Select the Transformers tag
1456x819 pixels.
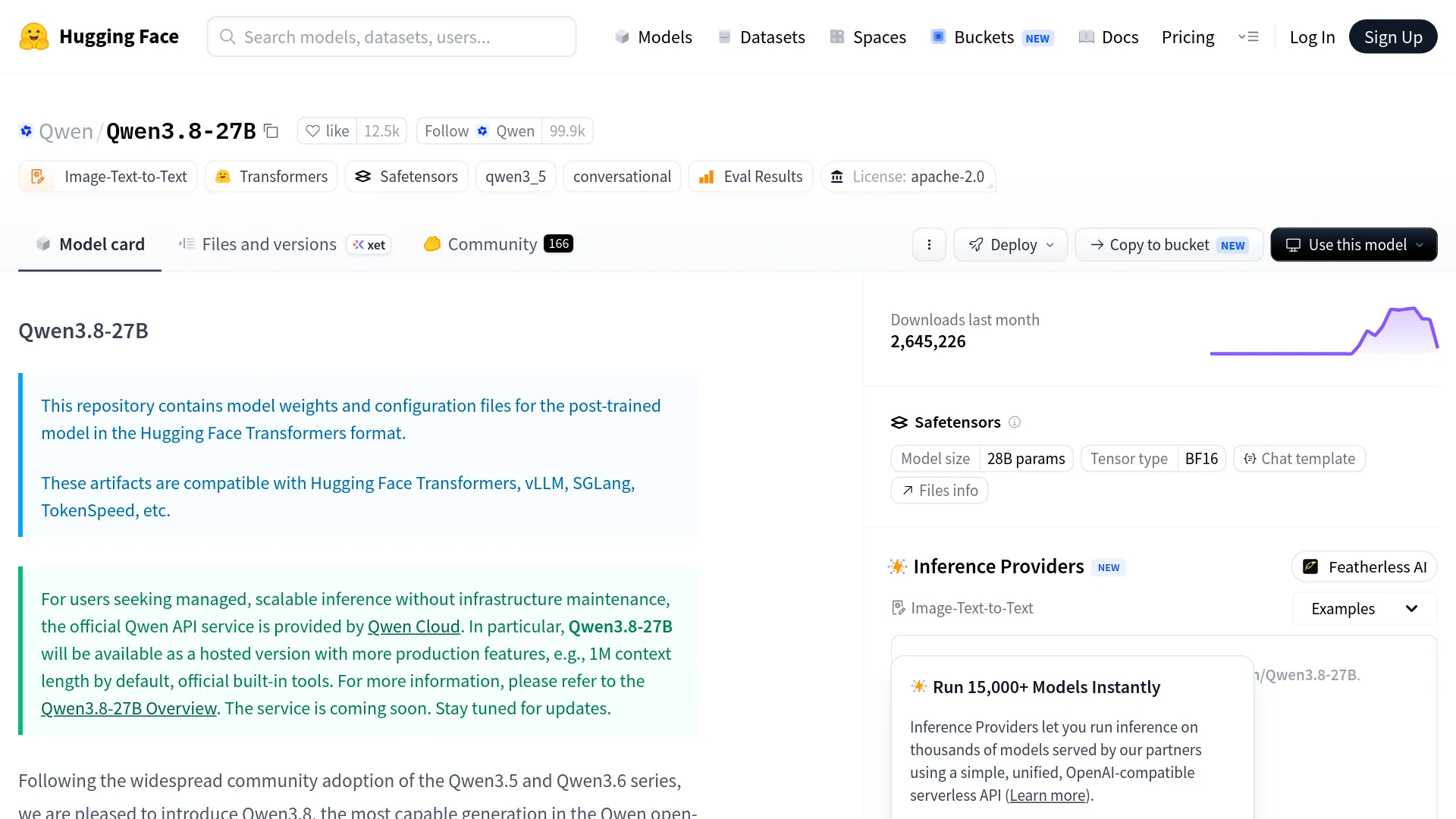tap(271, 177)
